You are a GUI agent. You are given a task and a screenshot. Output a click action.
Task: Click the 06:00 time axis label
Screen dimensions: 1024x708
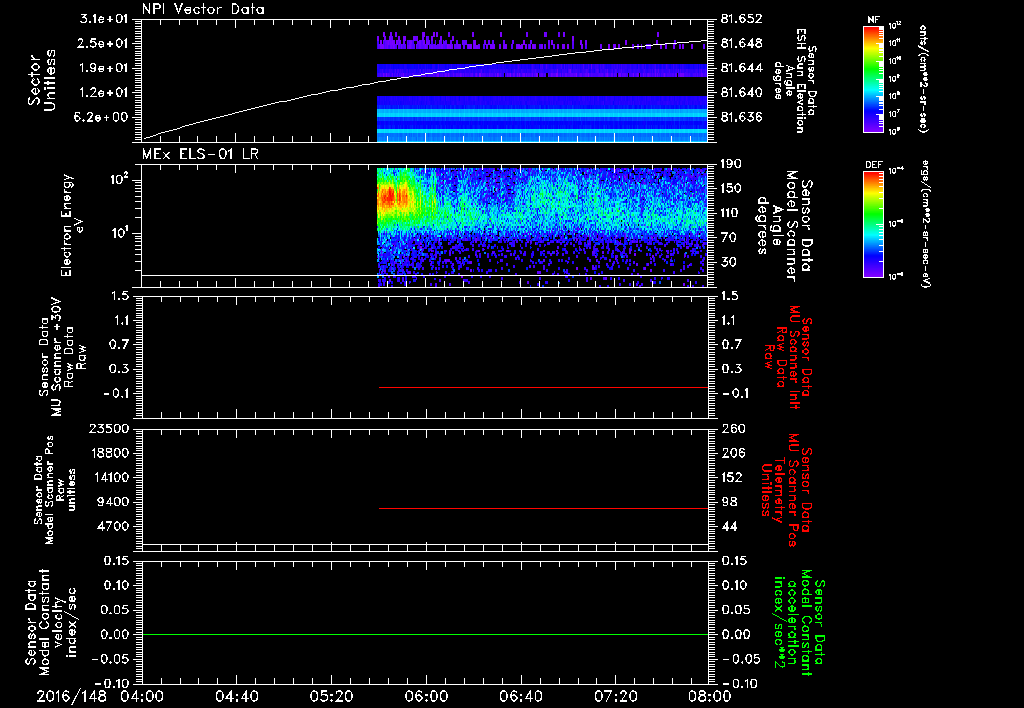coord(426,696)
